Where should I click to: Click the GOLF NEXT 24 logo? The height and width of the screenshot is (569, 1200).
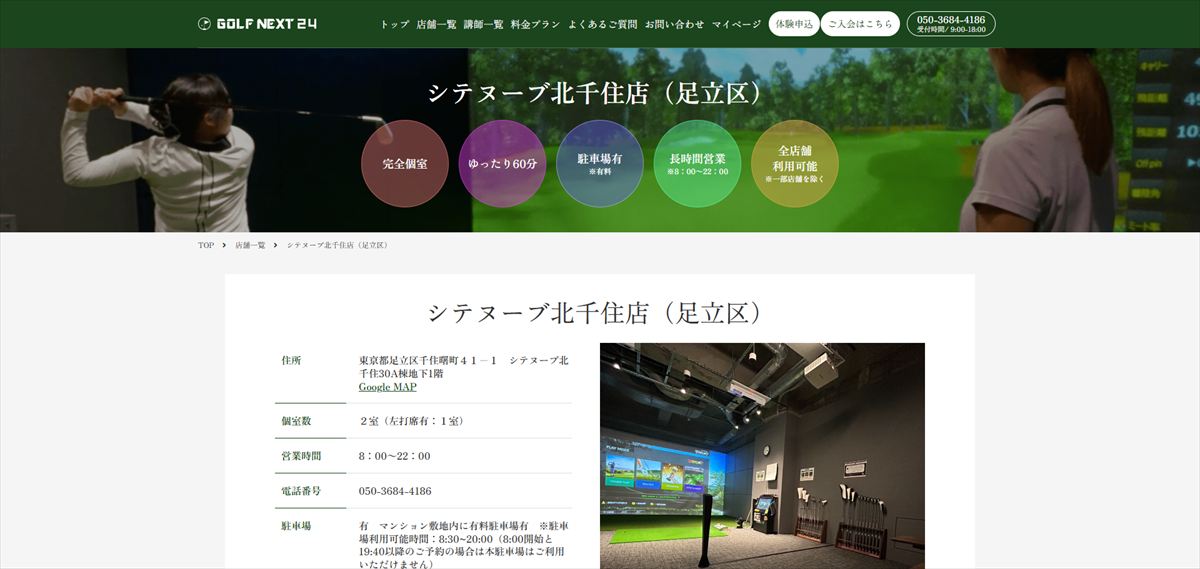pyautogui.click(x=257, y=24)
